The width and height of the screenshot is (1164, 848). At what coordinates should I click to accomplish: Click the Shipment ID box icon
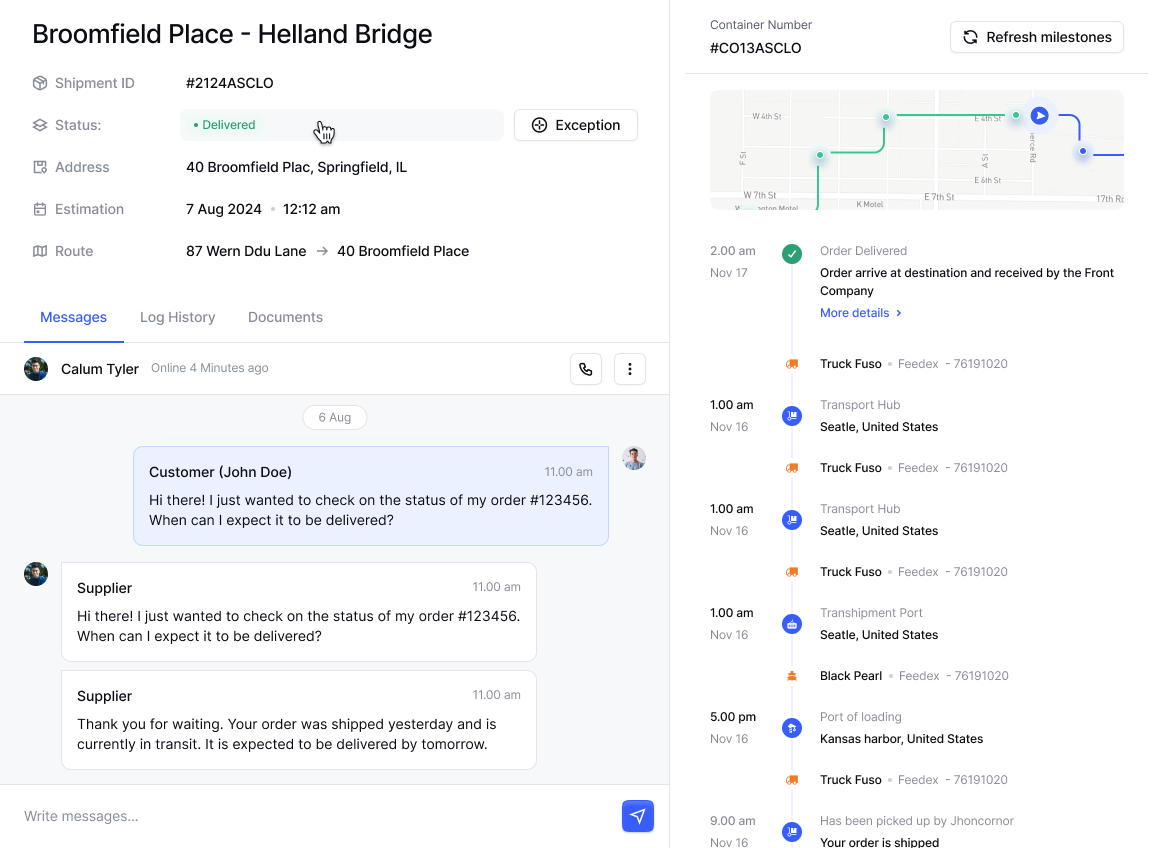point(40,83)
